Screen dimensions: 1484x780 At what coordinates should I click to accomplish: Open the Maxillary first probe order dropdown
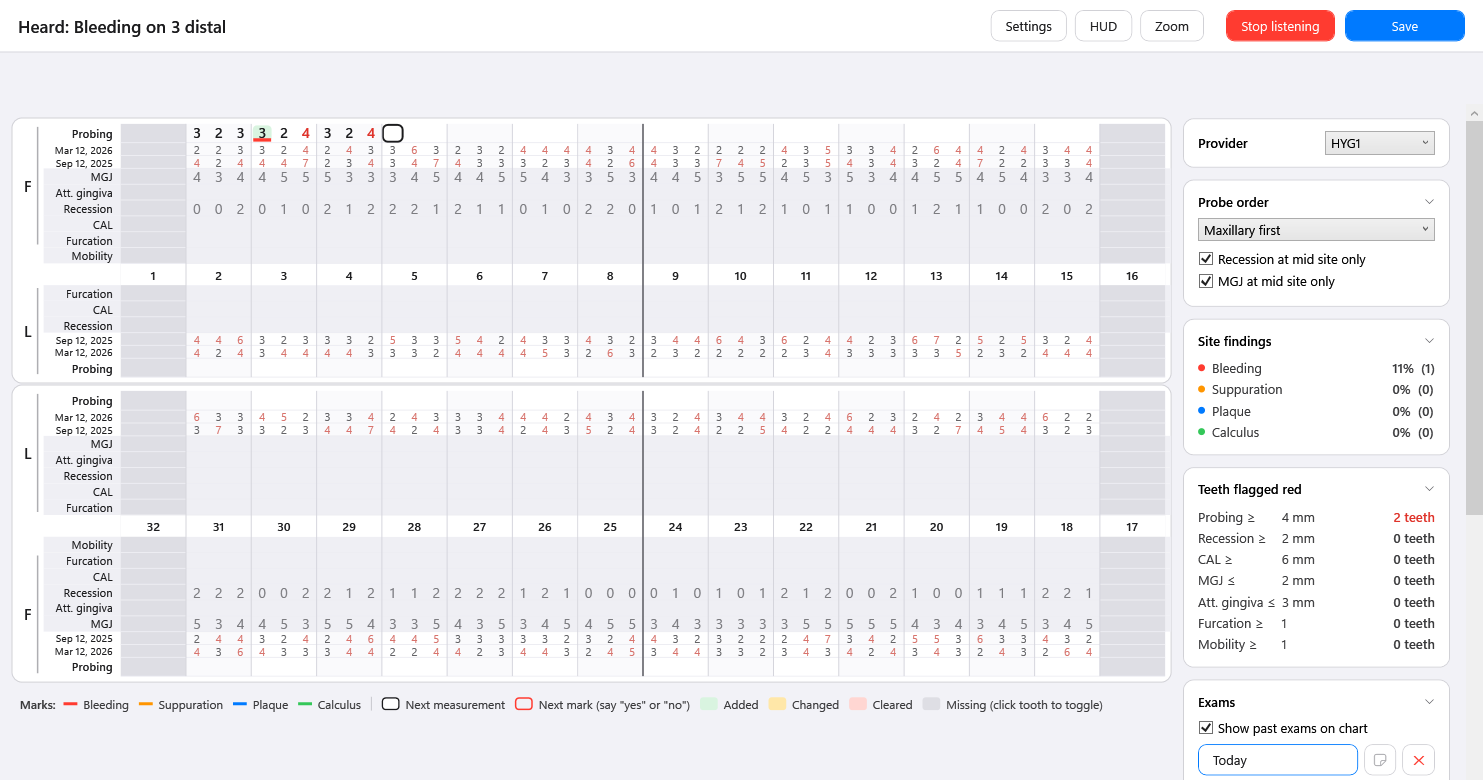[x=1316, y=230]
